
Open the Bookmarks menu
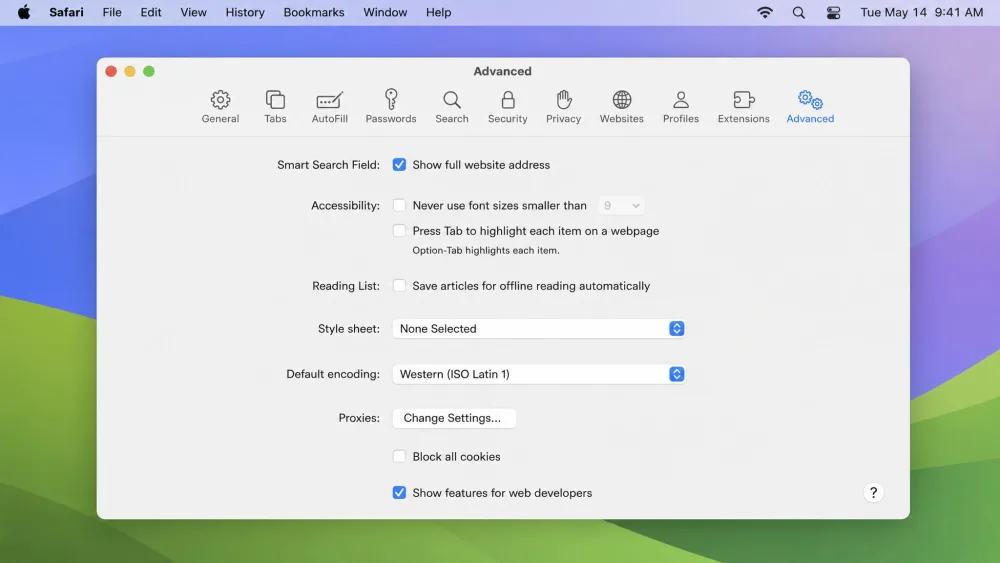point(314,12)
